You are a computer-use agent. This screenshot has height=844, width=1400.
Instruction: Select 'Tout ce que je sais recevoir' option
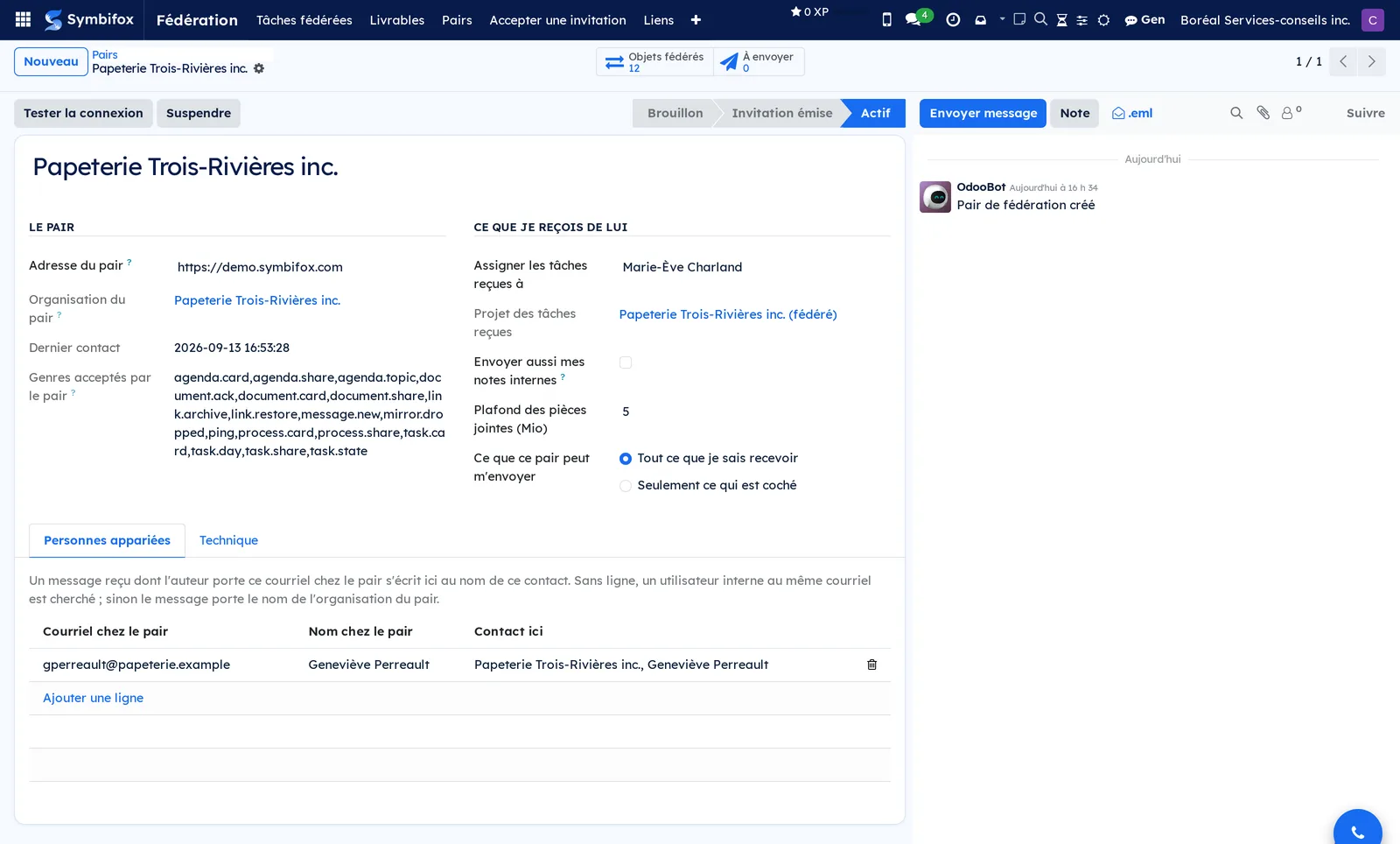click(626, 459)
